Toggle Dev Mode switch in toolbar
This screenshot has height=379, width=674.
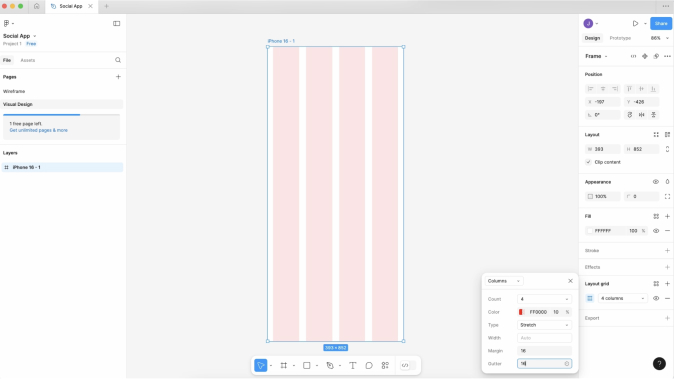[x=408, y=365]
